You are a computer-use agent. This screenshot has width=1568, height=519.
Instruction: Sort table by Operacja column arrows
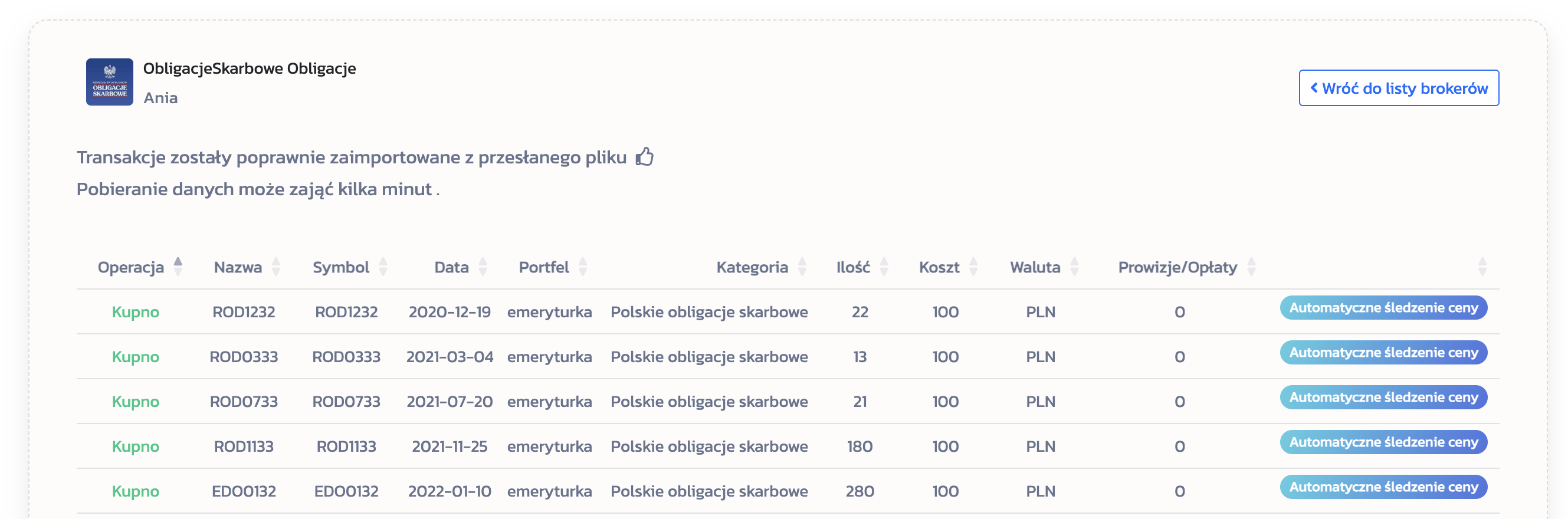[178, 267]
